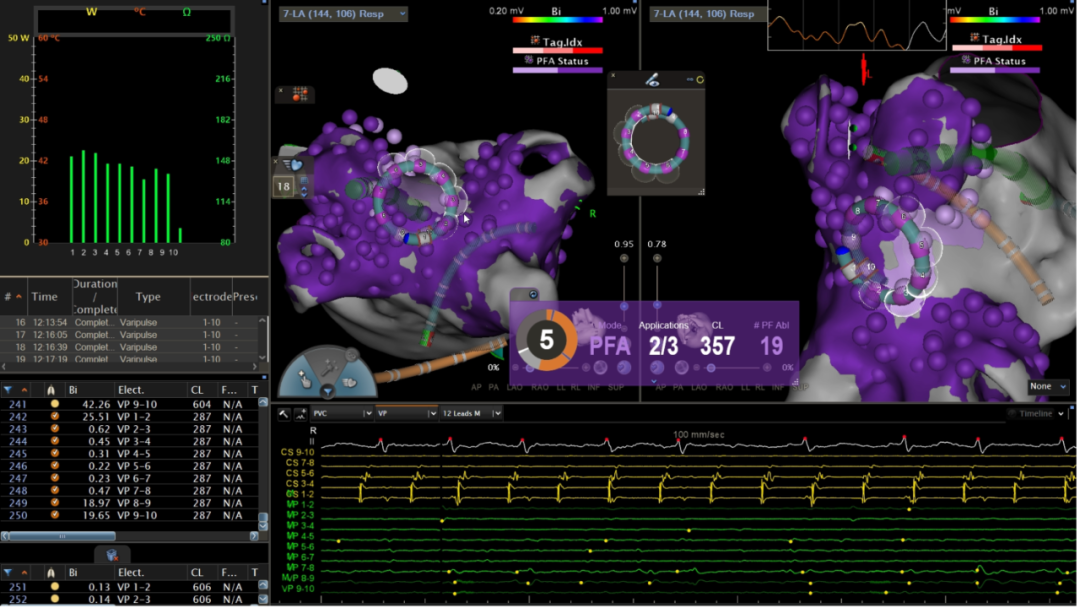Sort ablation table by Type column
The image size is (1080, 608).
148,297
